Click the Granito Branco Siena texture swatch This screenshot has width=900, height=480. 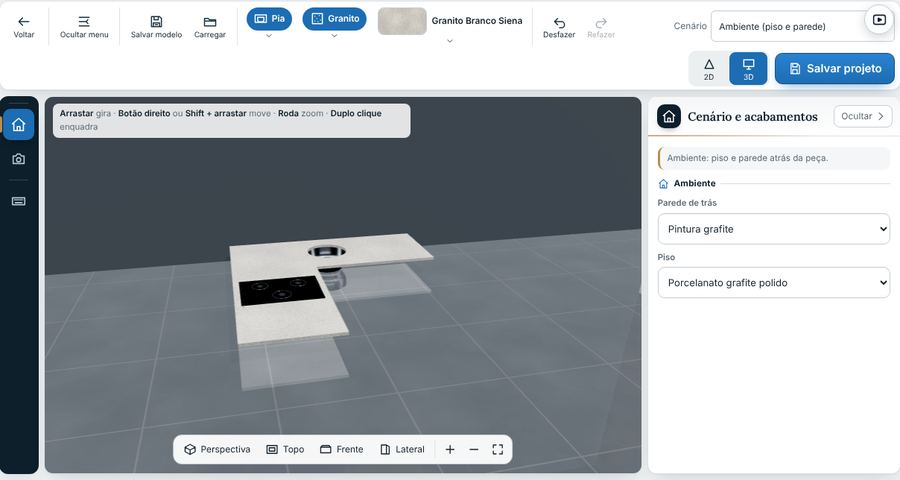point(402,21)
